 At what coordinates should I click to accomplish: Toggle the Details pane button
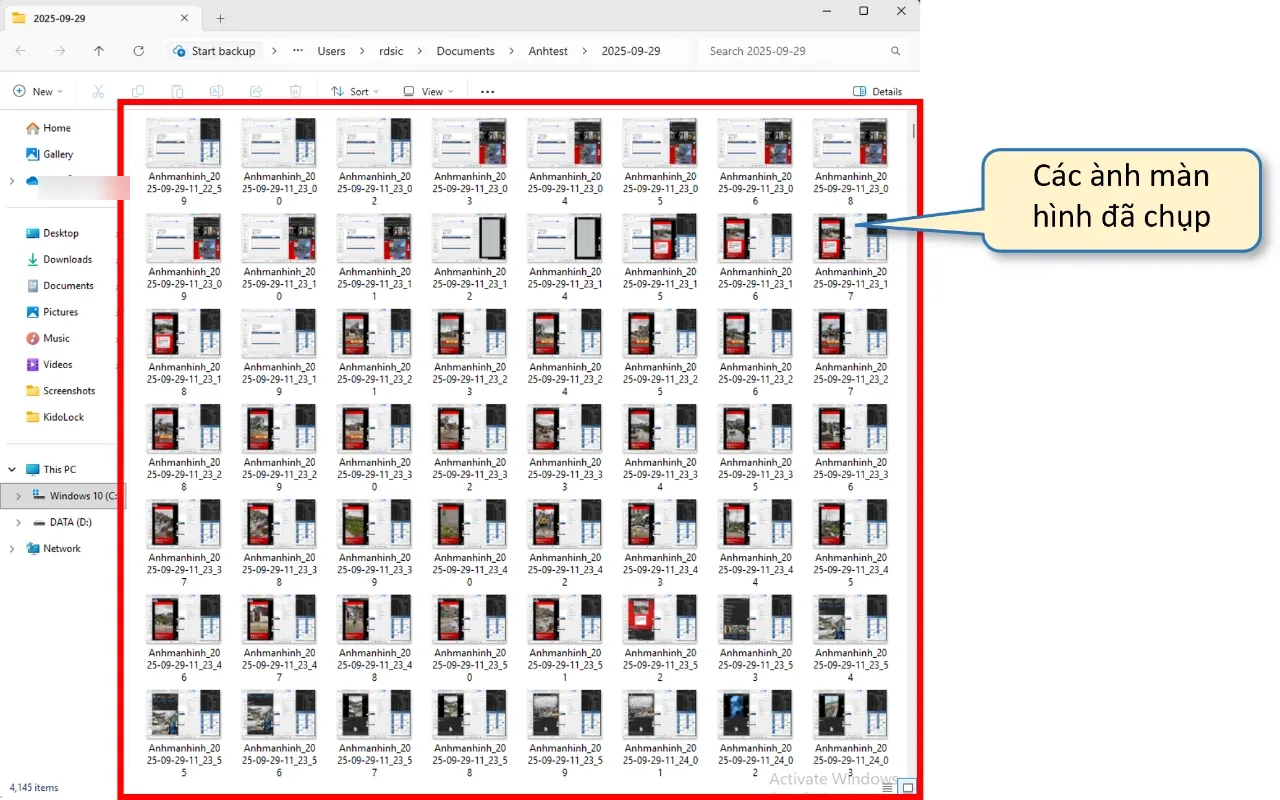pyautogui.click(x=877, y=91)
